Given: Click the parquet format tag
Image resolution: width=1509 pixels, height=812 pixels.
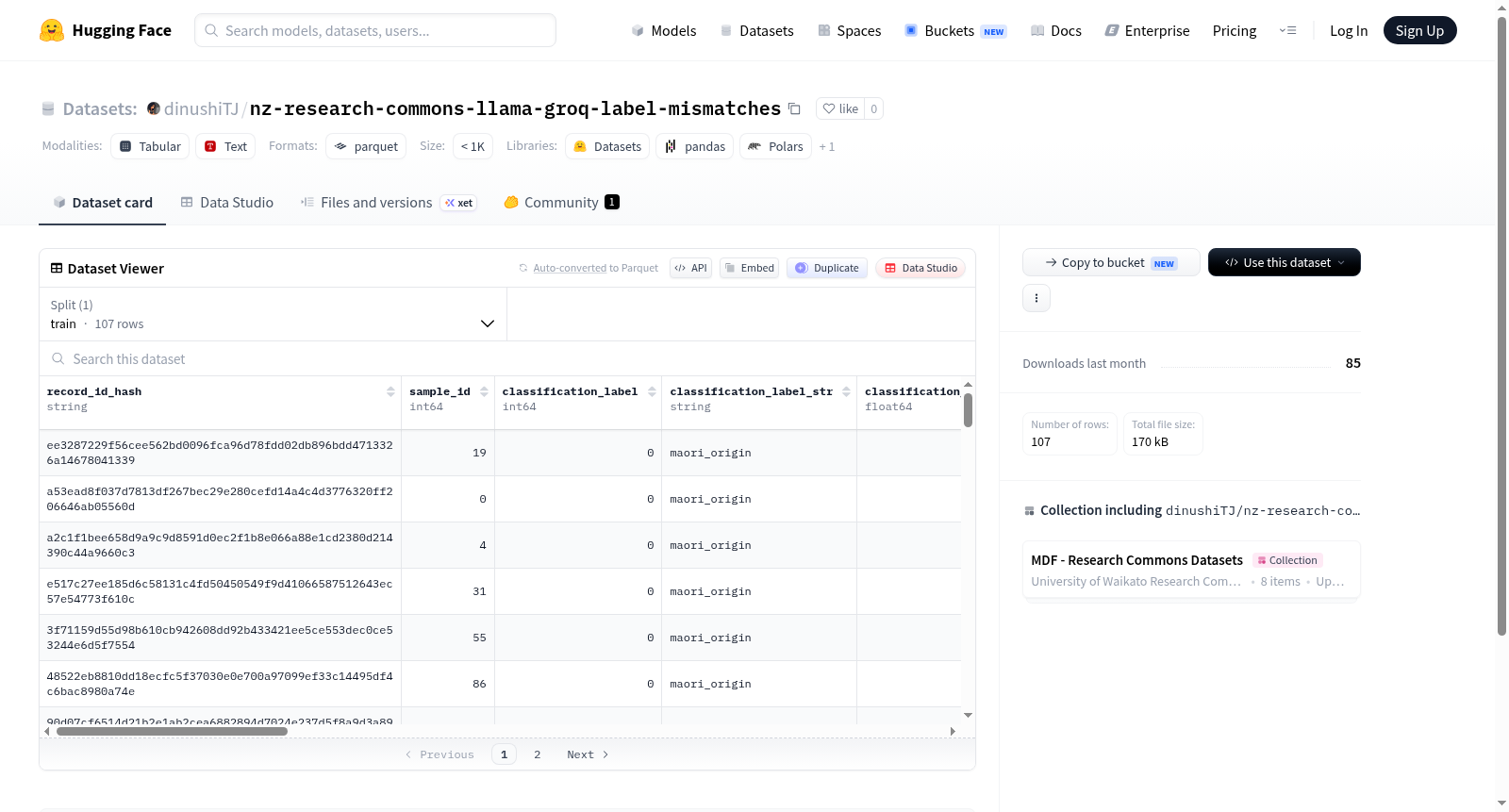Looking at the screenshot, I should coord(366,146).
